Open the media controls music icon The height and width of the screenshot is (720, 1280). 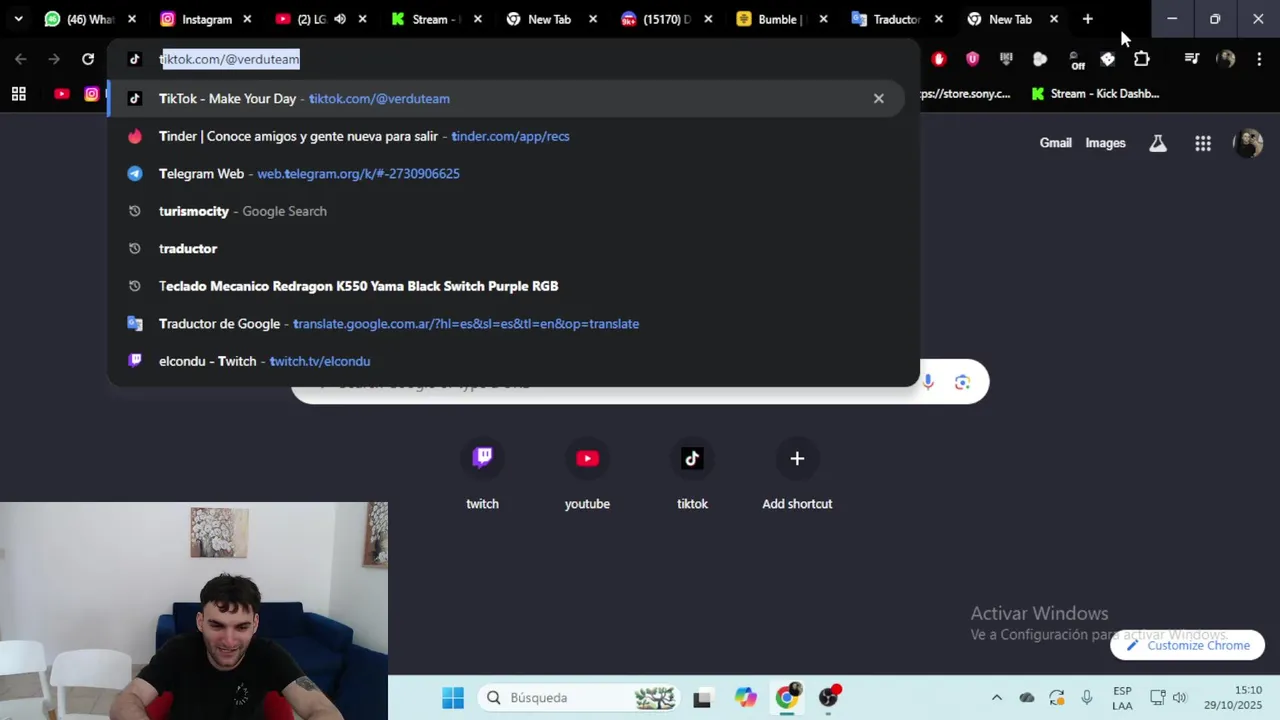click(x=1191, y=59)
